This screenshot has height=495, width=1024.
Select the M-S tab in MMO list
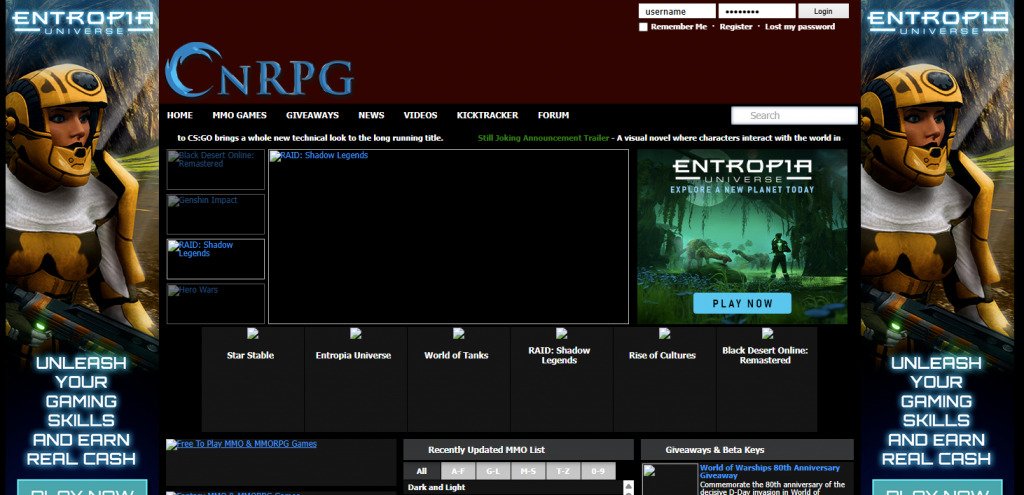[528, 471]
